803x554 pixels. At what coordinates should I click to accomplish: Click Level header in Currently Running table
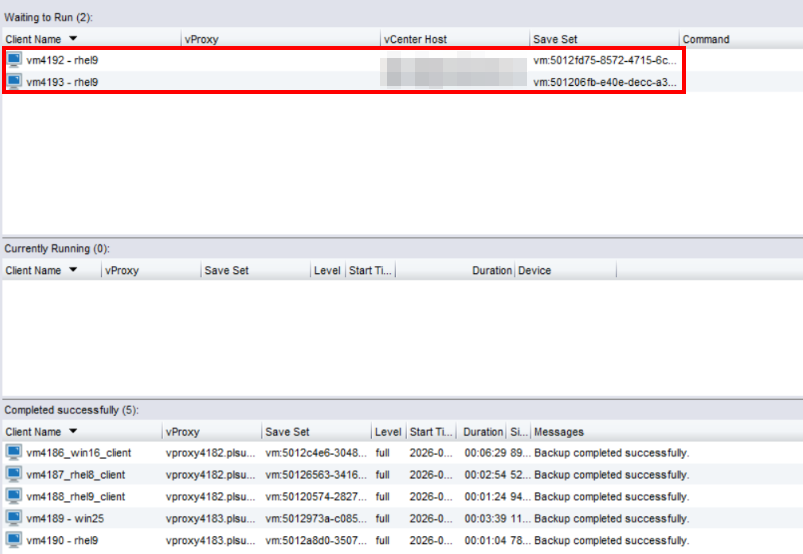(327, 270)
